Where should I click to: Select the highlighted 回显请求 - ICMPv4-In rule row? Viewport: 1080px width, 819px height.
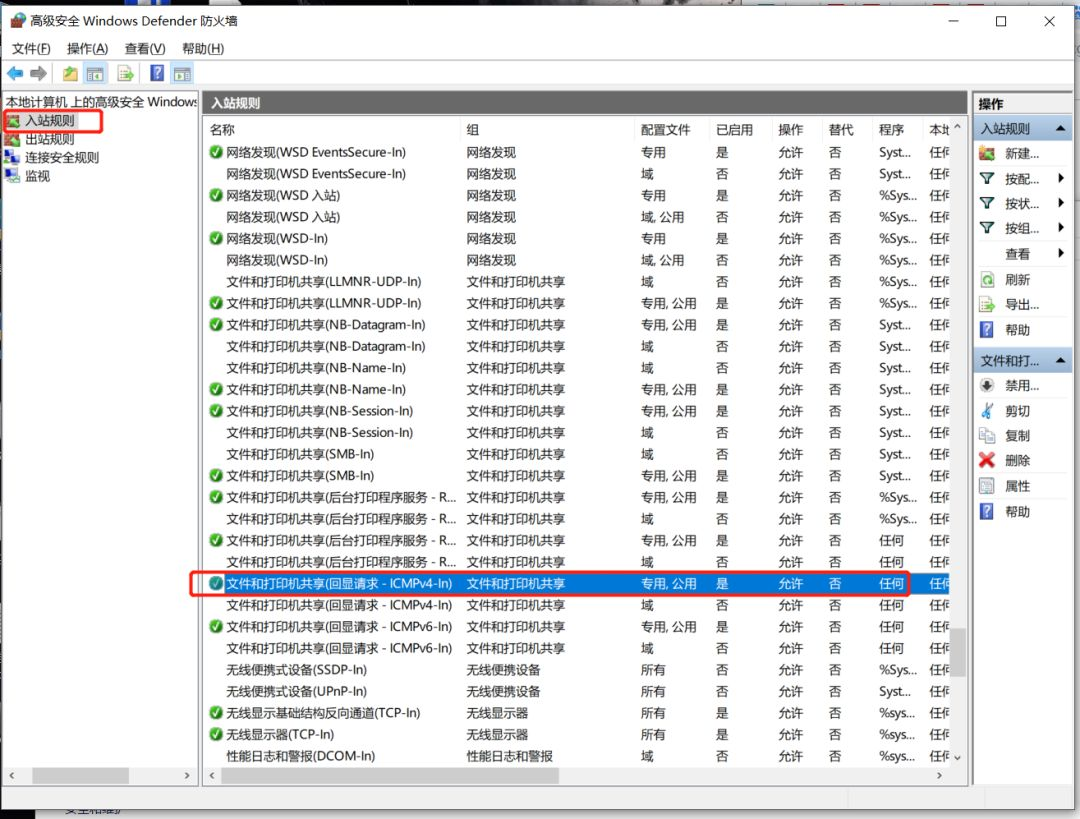(579, 583)
